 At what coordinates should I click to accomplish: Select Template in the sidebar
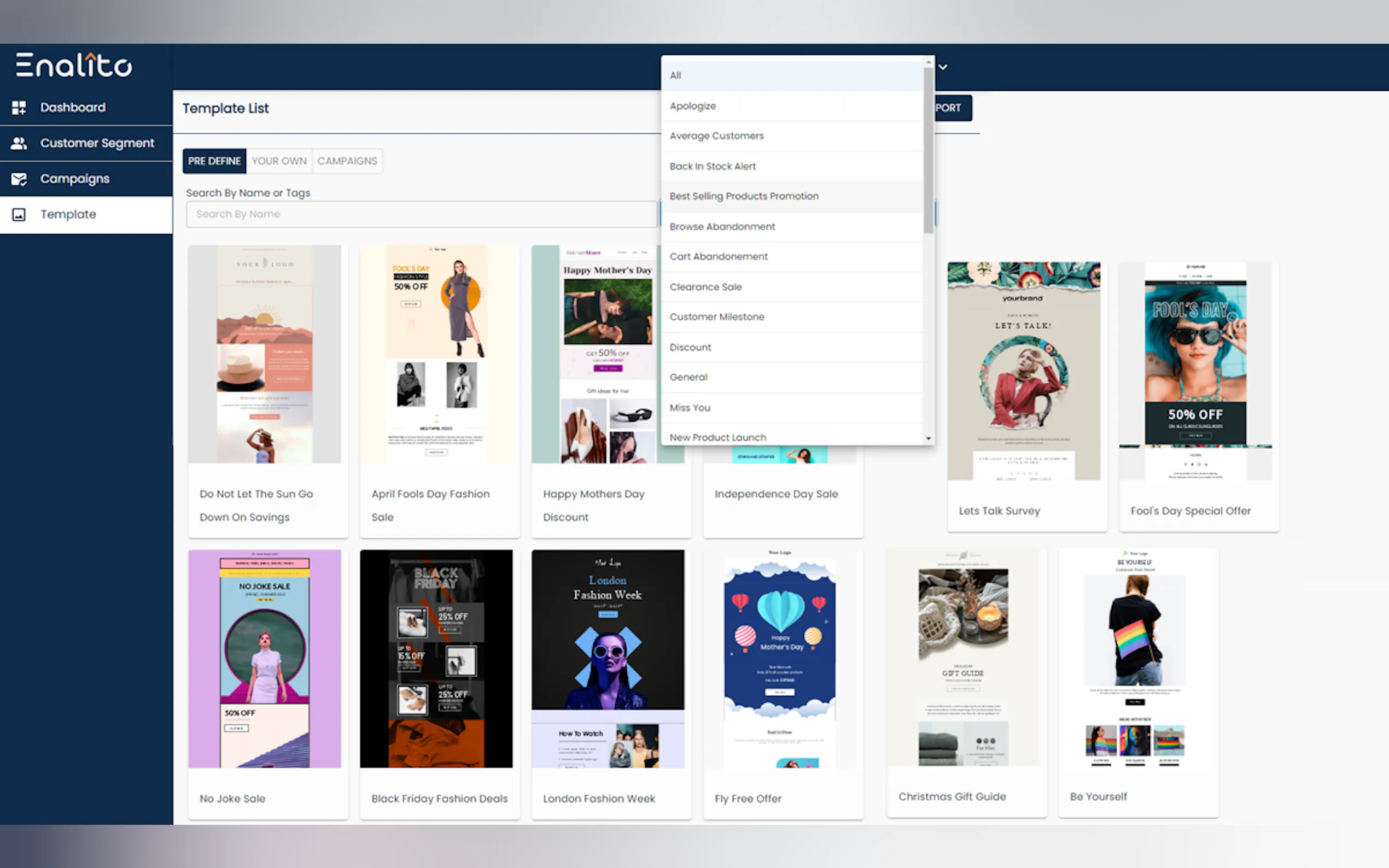click(86, 214)
